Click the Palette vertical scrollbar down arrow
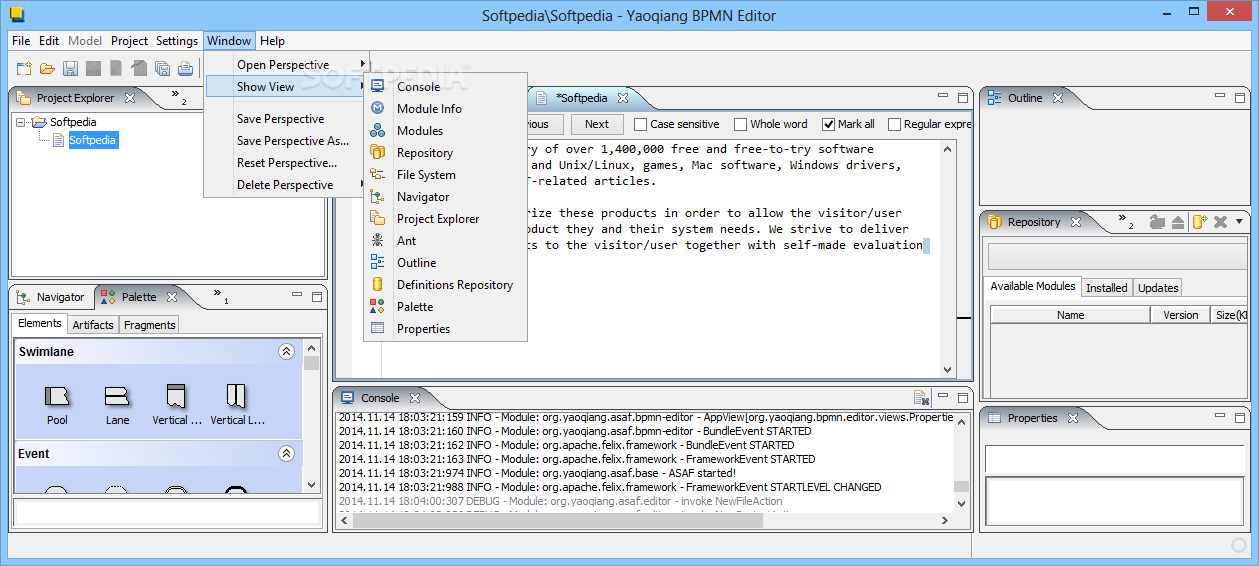Viewport: 1259px width, 566px height. [312, 486]
